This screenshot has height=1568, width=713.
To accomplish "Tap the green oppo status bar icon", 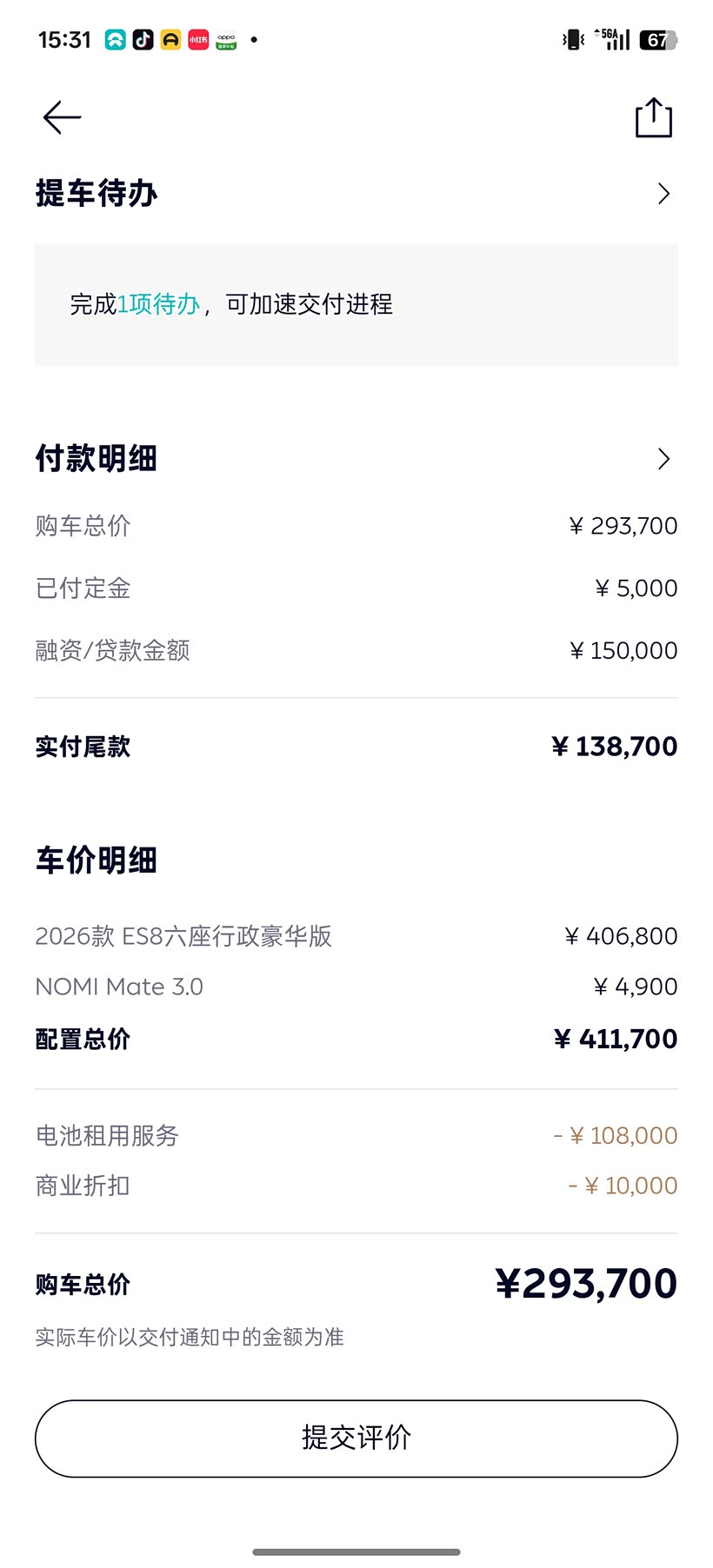I will [x=226, y=40].
